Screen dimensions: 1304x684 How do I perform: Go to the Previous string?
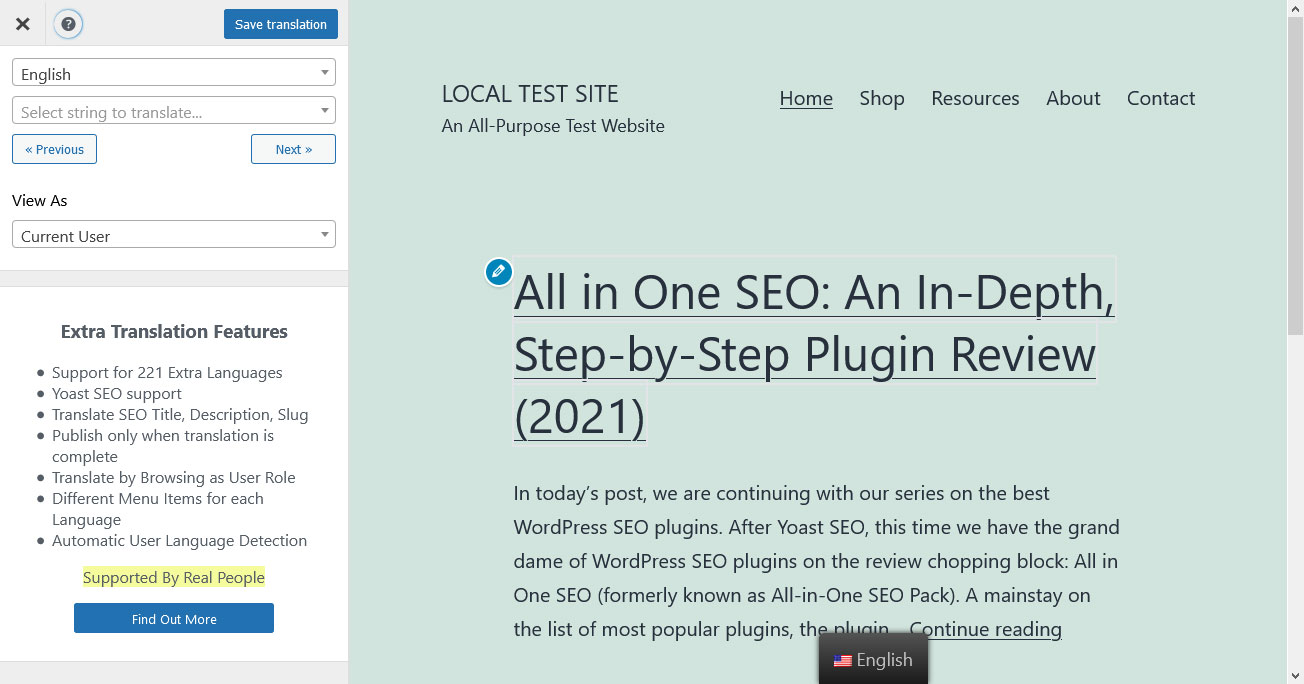(x=54, y=149)
